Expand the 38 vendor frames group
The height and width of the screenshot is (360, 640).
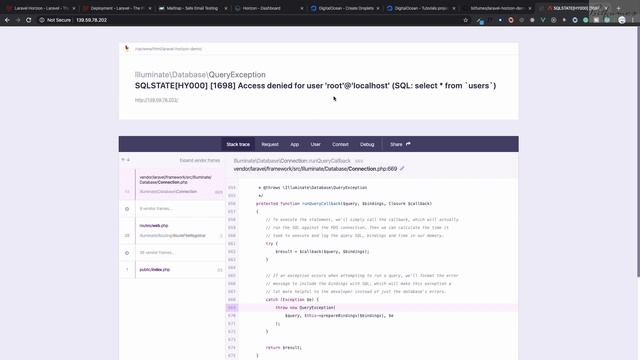(x=172, y=253)
